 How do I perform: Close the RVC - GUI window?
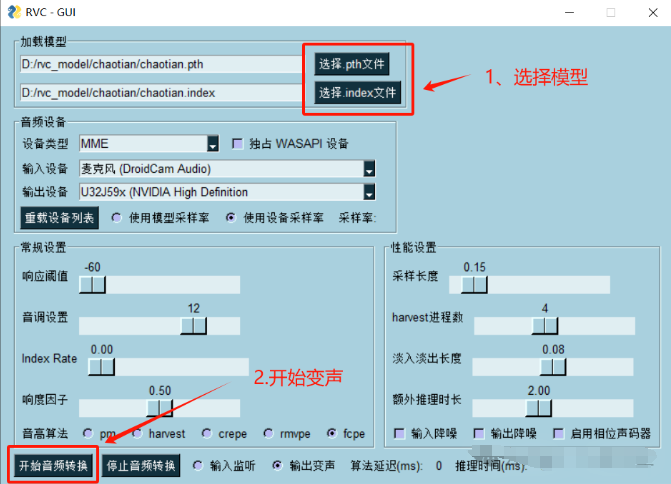pos(653,12)
